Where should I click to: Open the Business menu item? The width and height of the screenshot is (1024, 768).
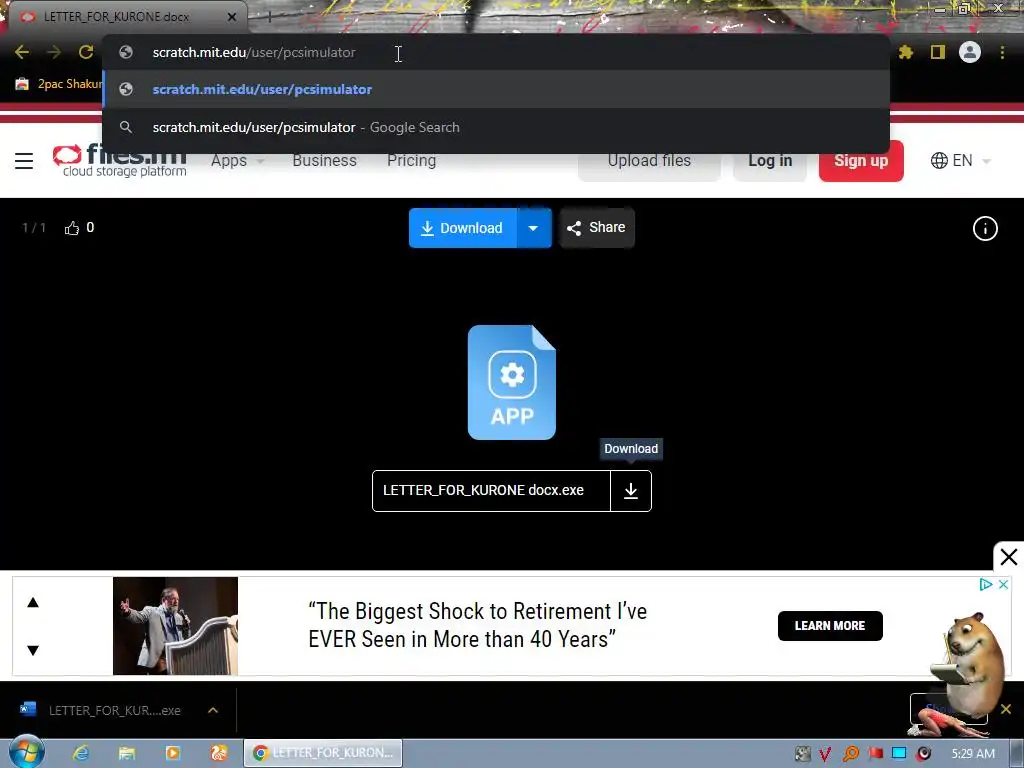tap(325, 161)
